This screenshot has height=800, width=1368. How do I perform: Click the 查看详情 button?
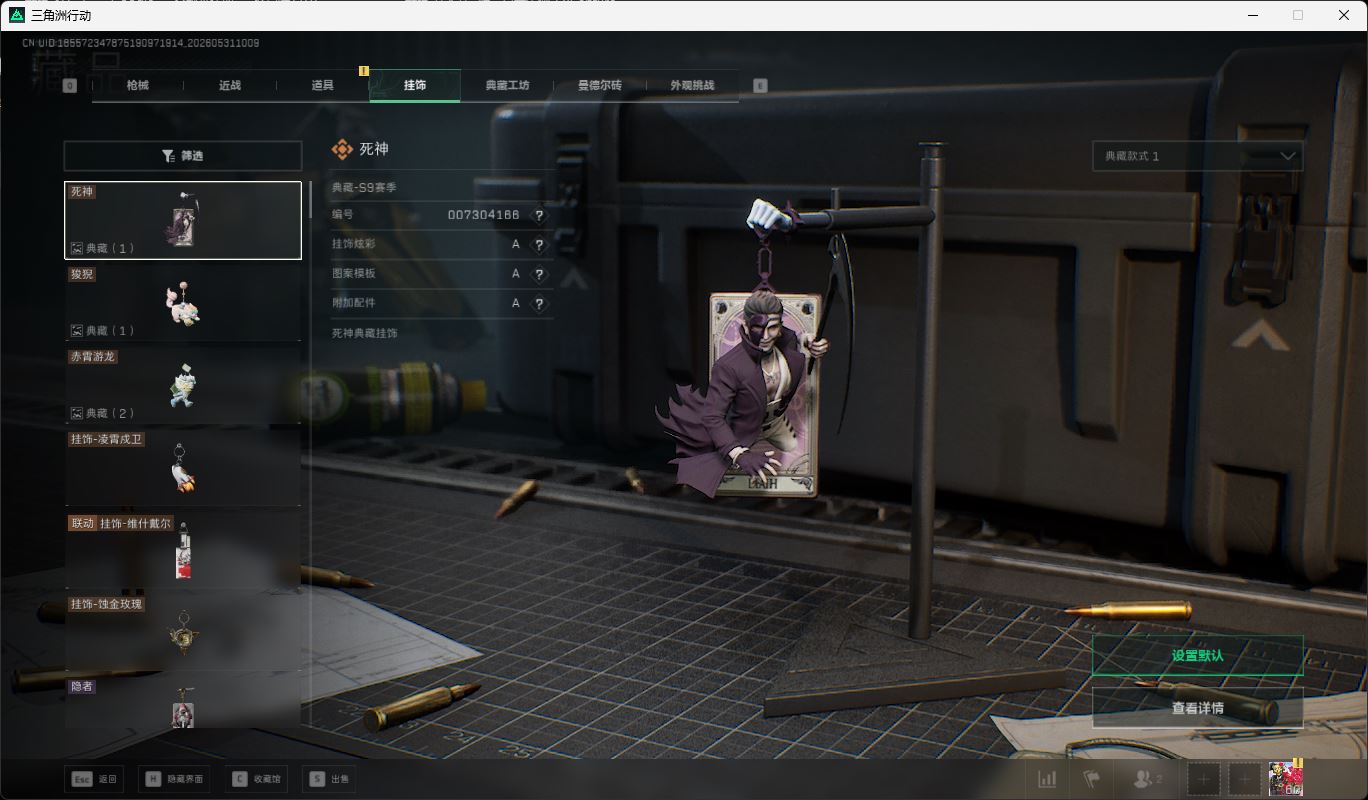(x=1198, y=708)
